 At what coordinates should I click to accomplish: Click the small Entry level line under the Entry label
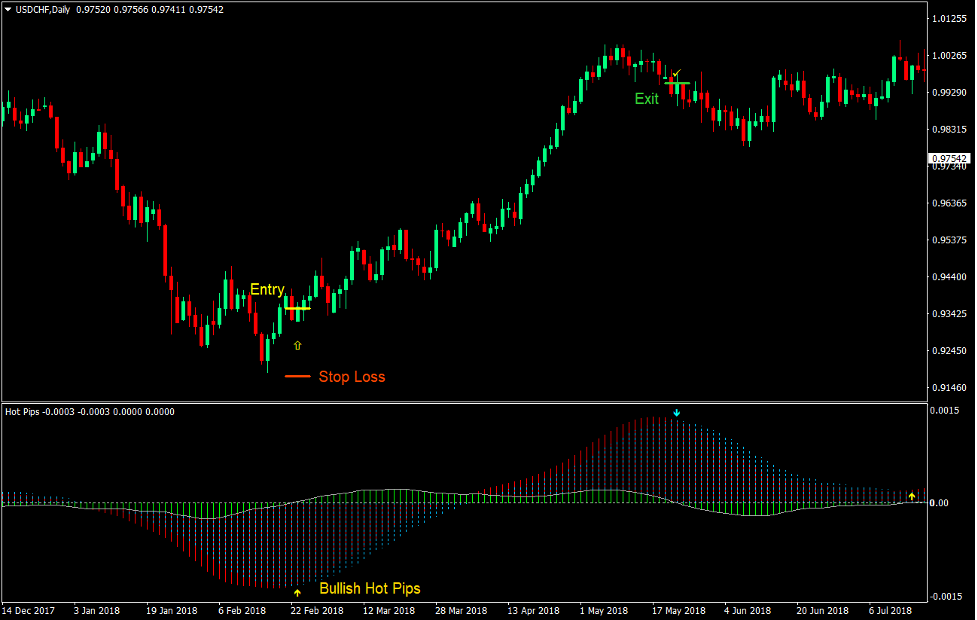click(297, 308)
